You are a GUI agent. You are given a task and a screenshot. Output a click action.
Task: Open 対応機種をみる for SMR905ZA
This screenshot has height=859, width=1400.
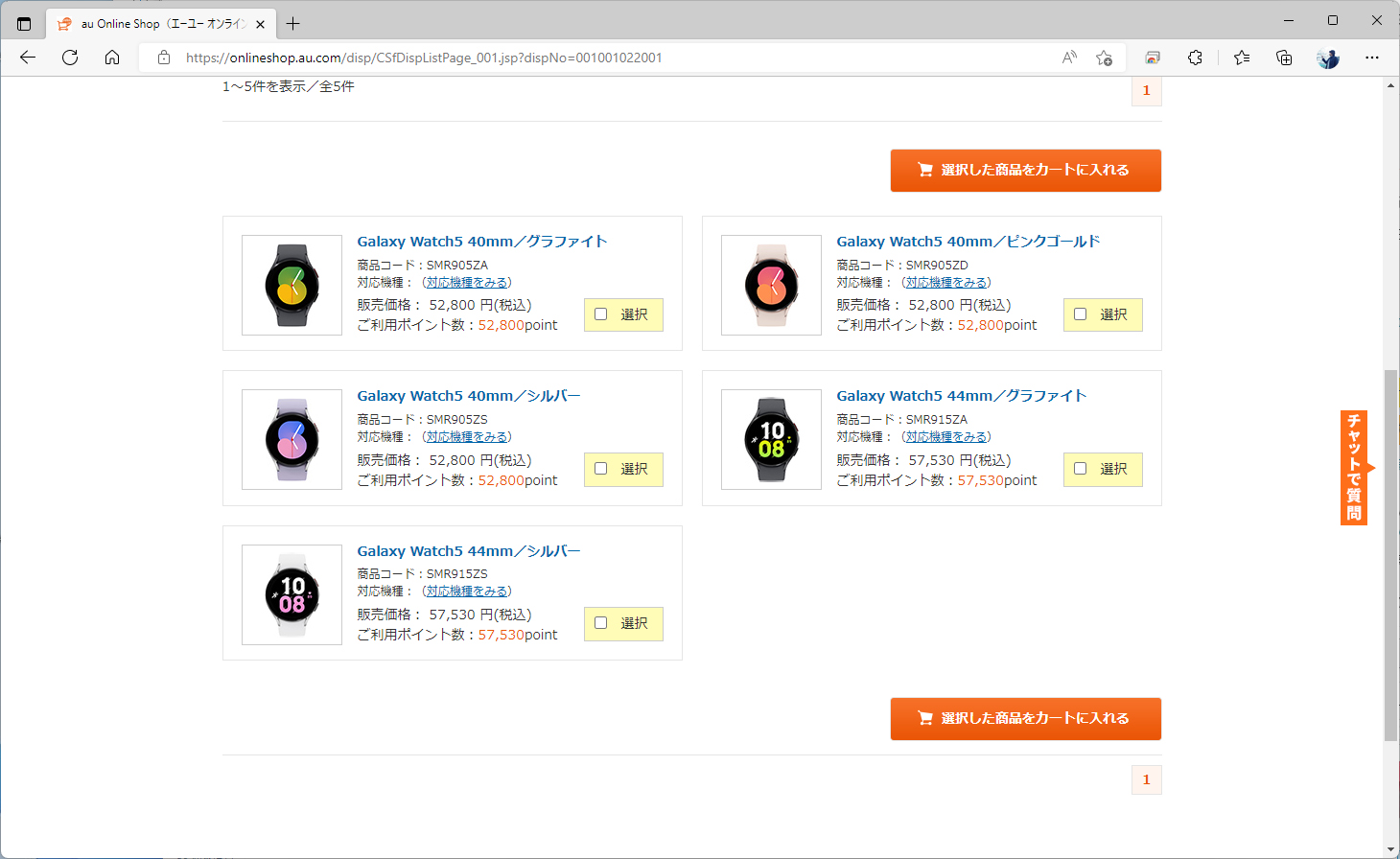[x=467, y=282]
